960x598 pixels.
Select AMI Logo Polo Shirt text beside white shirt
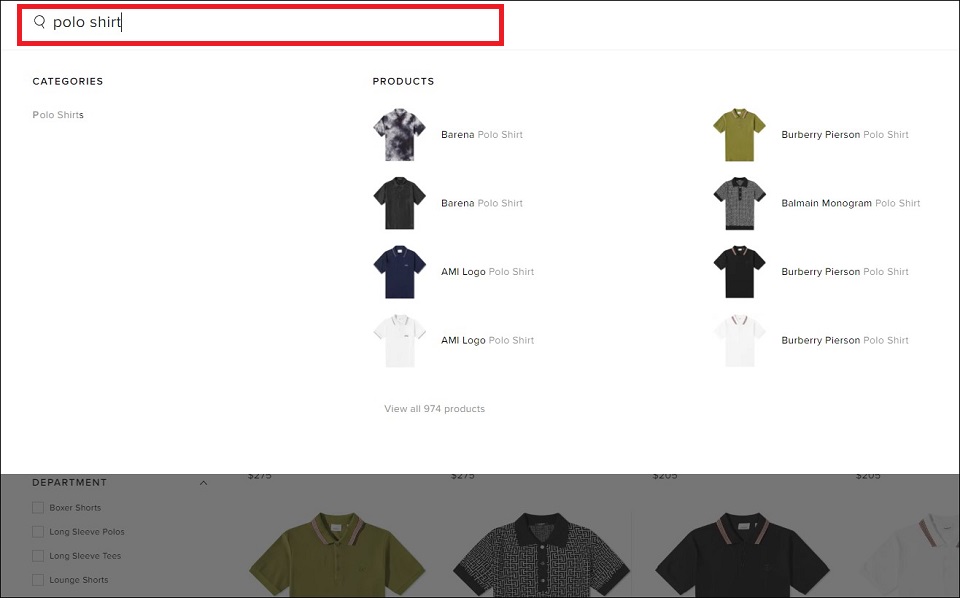(487, 340)
